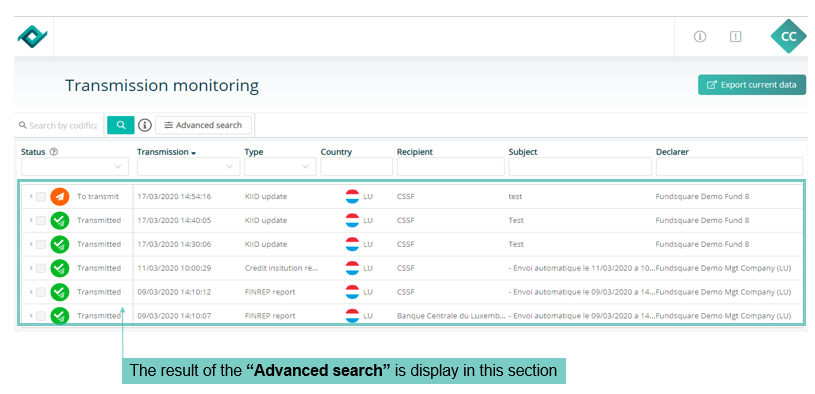Select checkbox for 17/03/2020 14:30:06 row

coord(41,244)
